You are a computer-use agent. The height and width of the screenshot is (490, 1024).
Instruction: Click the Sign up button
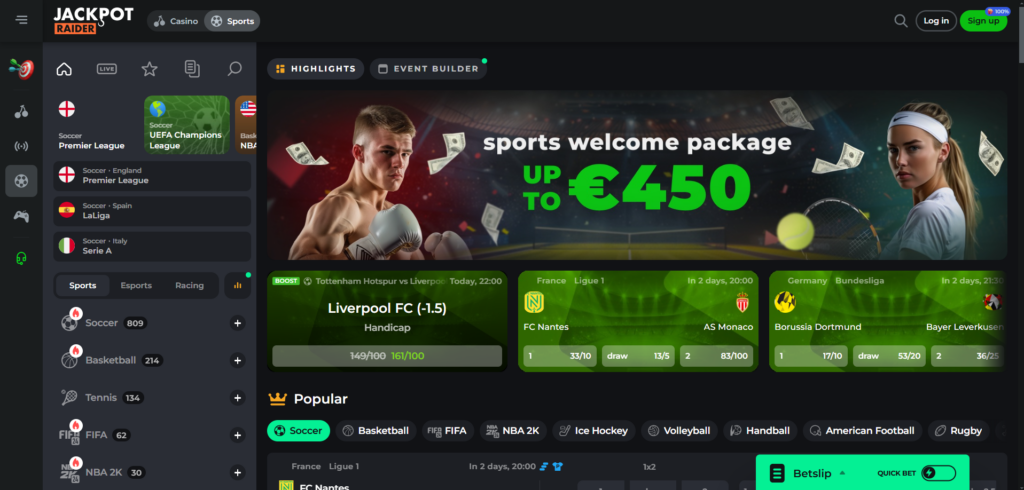pyautogui.click(x=983, y=21)
